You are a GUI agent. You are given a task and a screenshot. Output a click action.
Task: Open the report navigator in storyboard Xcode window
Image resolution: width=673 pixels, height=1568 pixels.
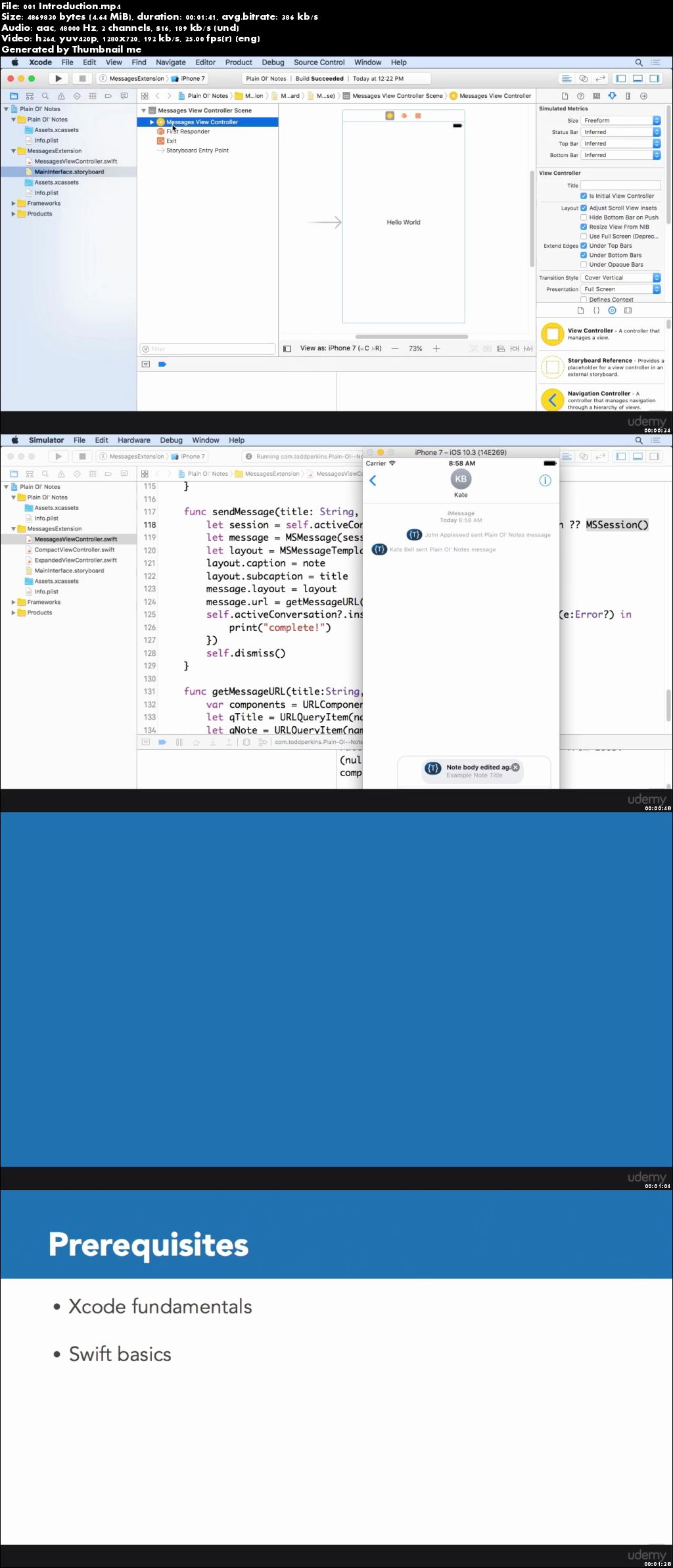(124, 96)
